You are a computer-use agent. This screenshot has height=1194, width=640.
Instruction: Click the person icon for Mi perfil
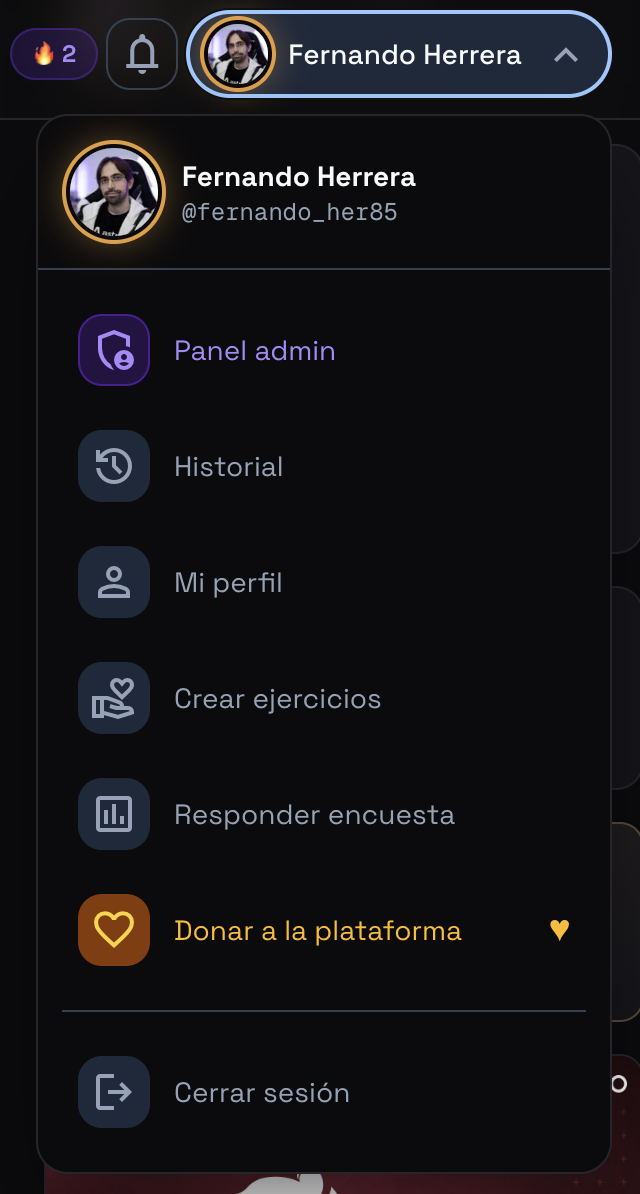114,583
